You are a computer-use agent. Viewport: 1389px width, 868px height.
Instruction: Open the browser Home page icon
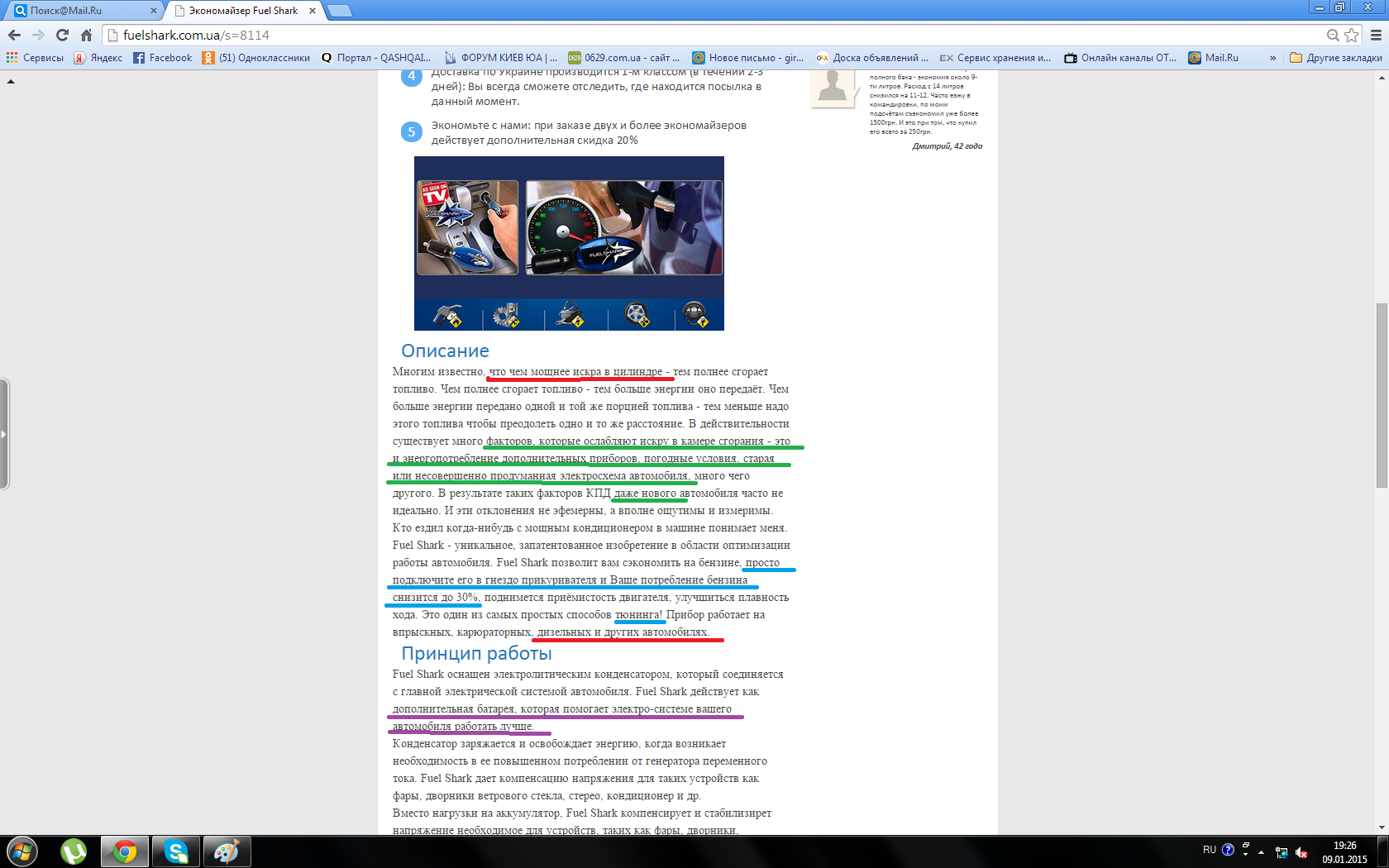click(86, 35)
